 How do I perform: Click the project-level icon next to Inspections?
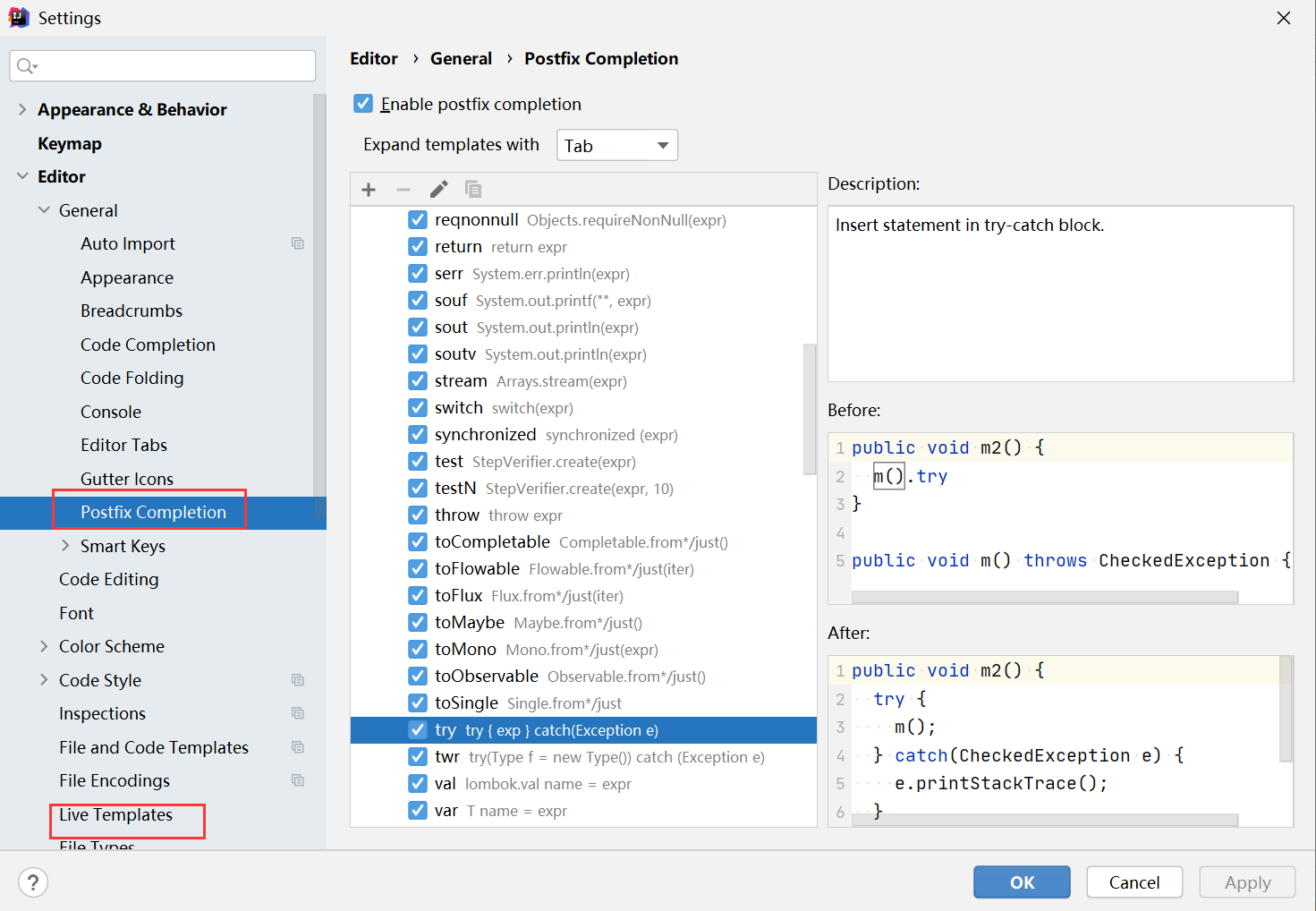click(x=298, y=713)
